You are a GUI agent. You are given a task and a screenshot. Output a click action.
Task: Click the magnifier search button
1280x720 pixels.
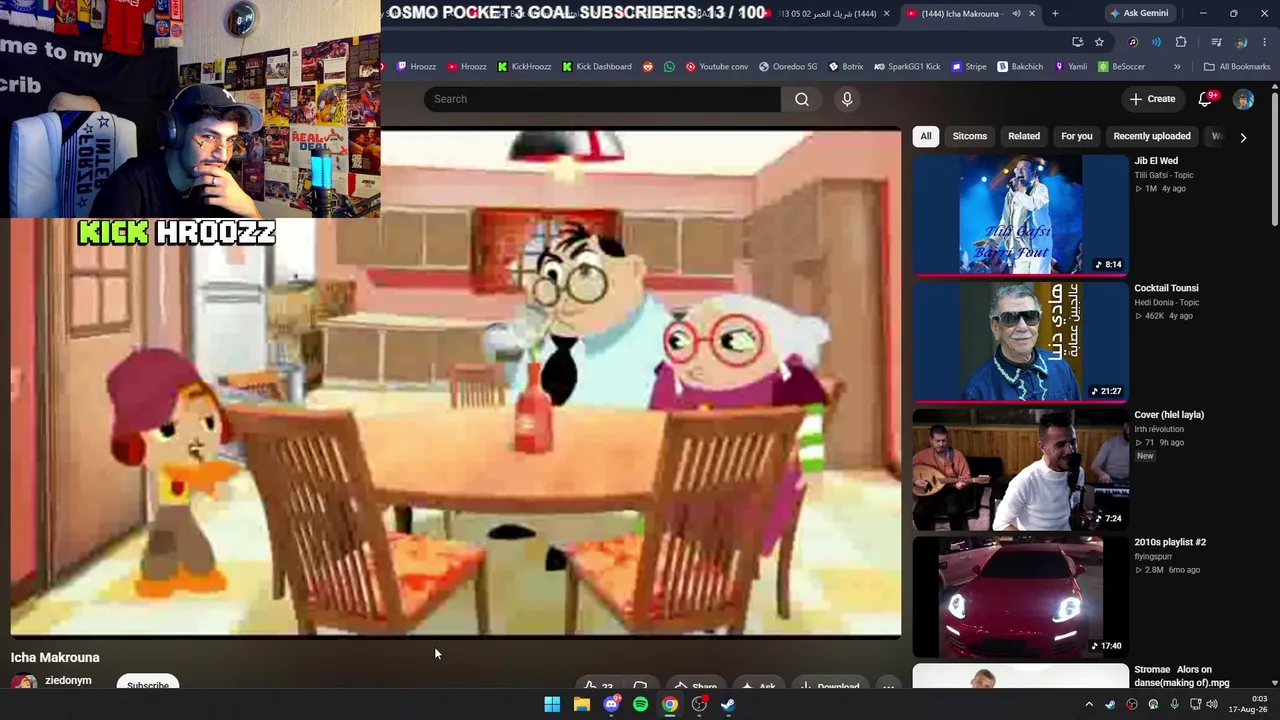click(x=801, y=99)
